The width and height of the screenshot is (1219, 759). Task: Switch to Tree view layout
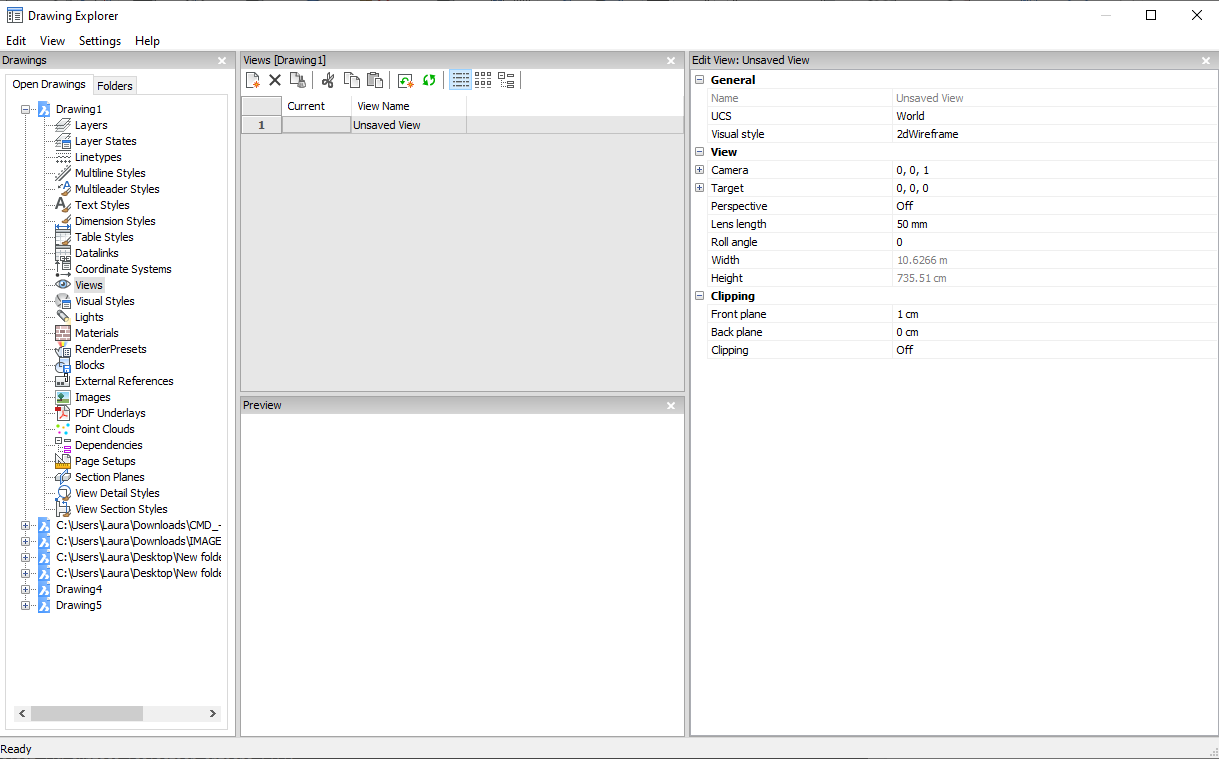pos(506,80)
